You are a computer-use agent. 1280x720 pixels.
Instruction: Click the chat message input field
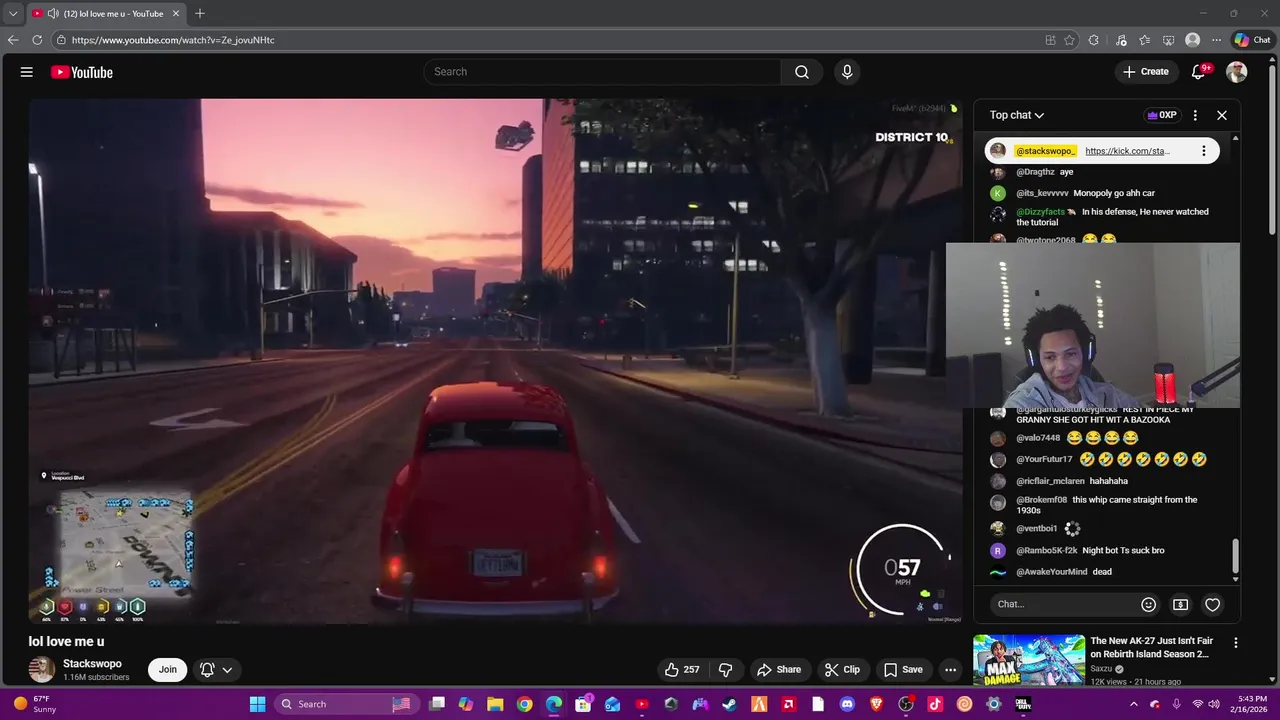[x=1065, y=604]
